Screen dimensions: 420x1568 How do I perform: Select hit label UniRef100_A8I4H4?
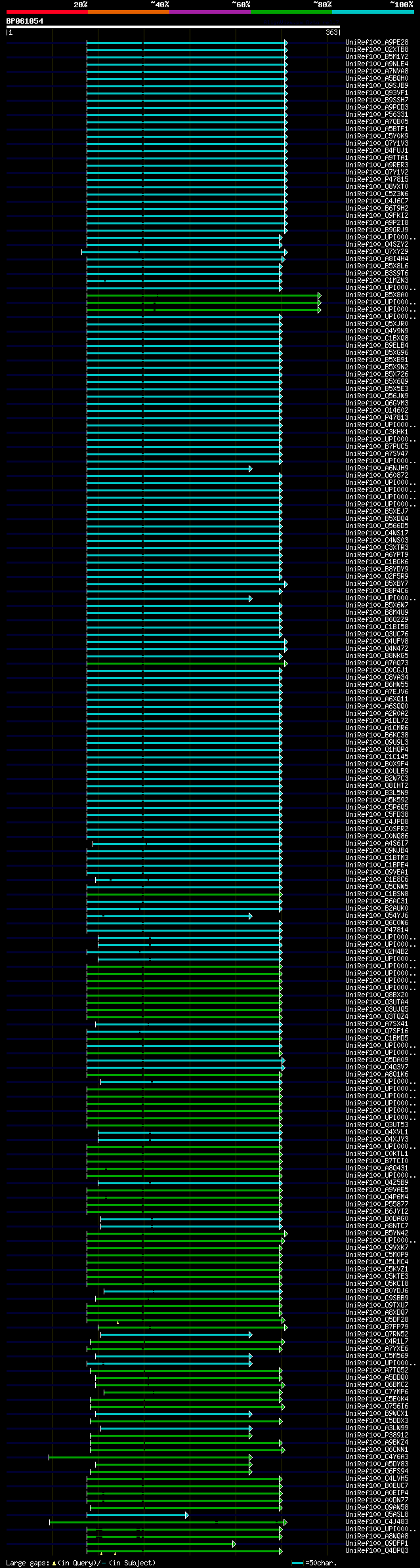pyautogui.click(x=377, y=258)
